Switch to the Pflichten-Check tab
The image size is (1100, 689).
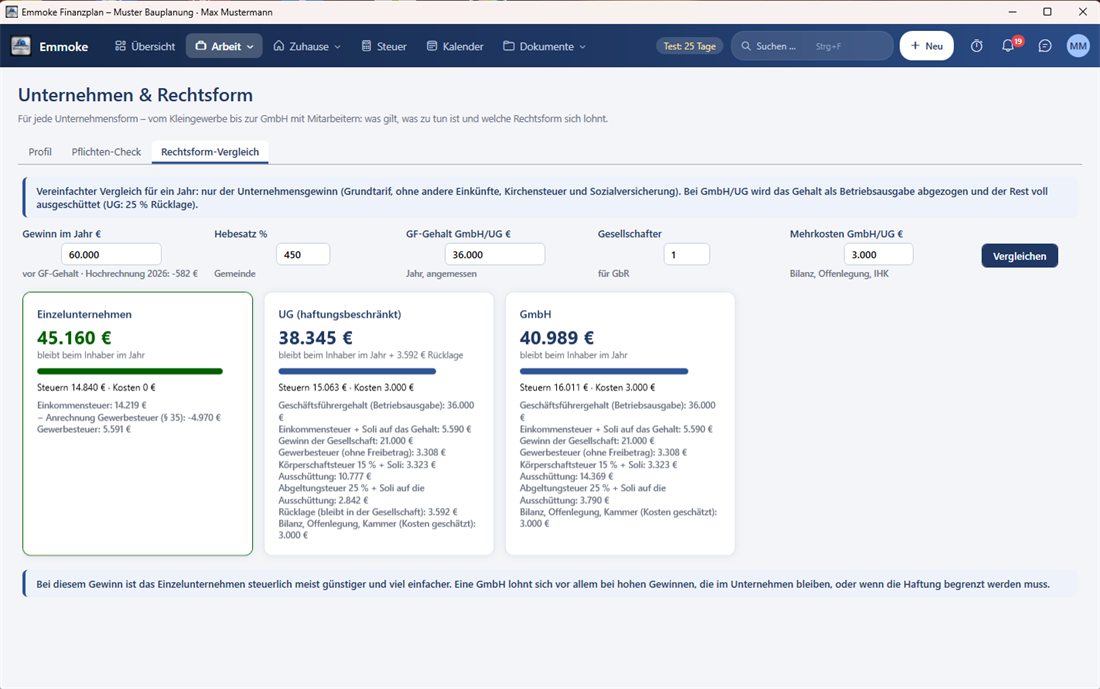coord(106,152)
